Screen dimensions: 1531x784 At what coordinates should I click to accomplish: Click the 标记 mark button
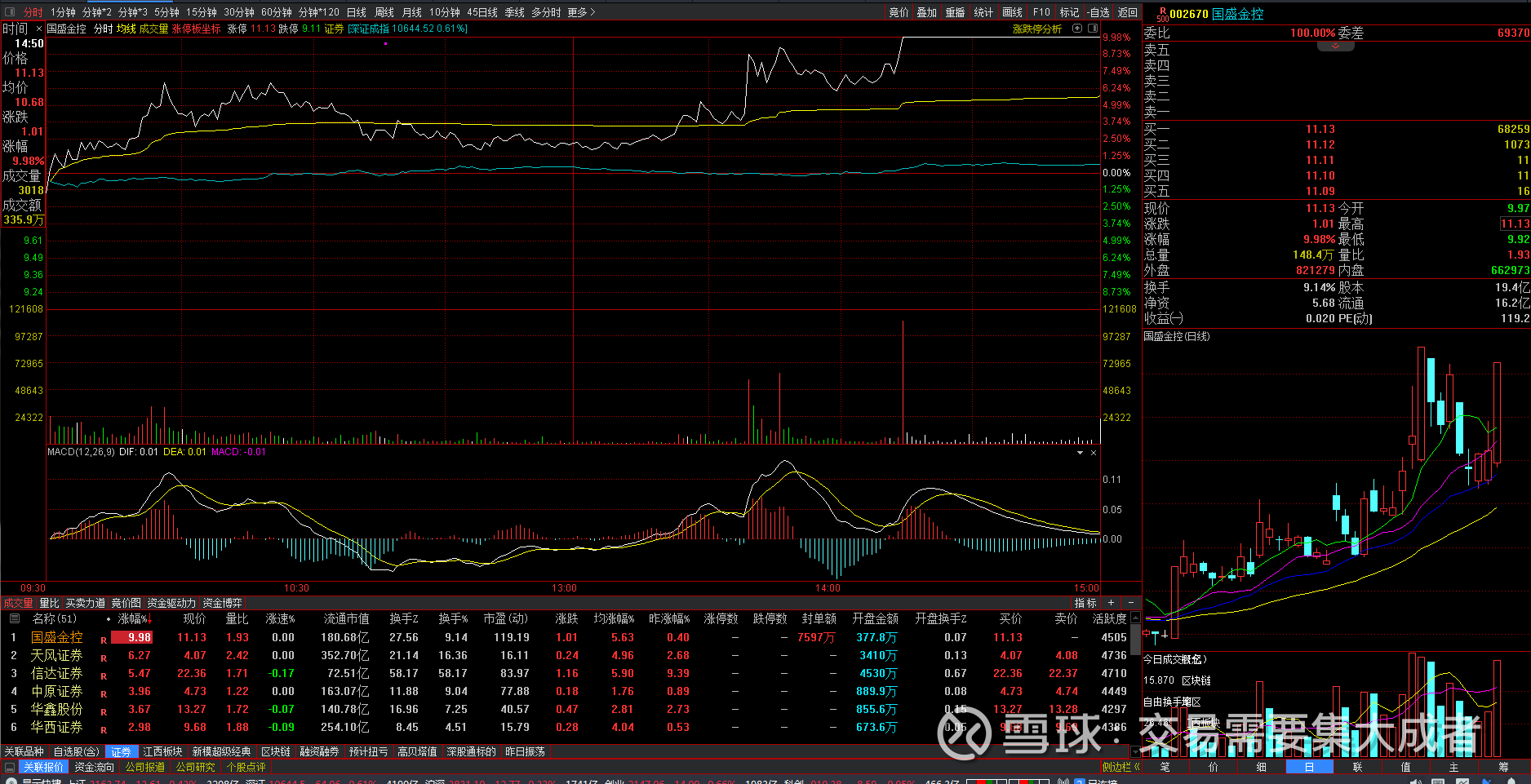coord(1069,12)
